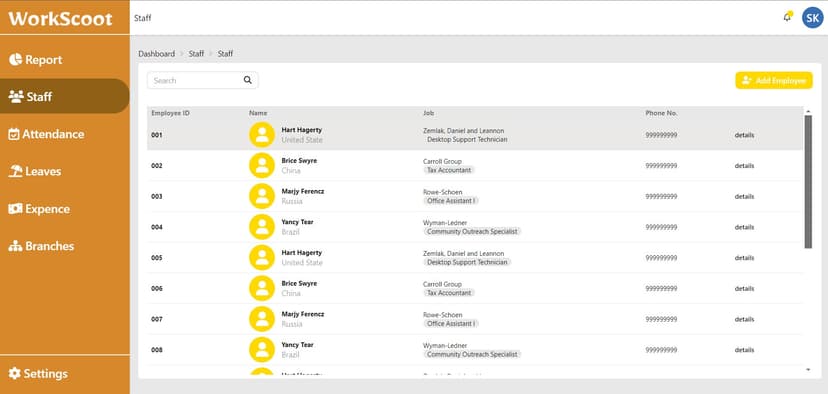Viewport: 828px width, 394px height.
Task: Click the Dashboard breadcrumb link
Action: click(156, 54)
